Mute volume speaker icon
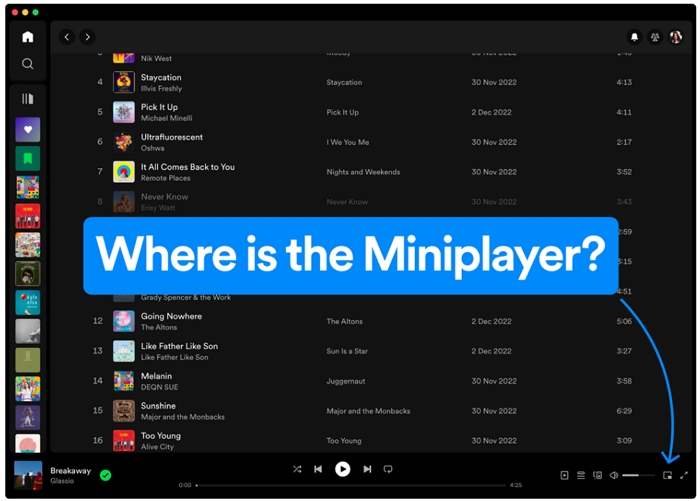The width and height of the screenshot is (700, 501). (614, 476)
